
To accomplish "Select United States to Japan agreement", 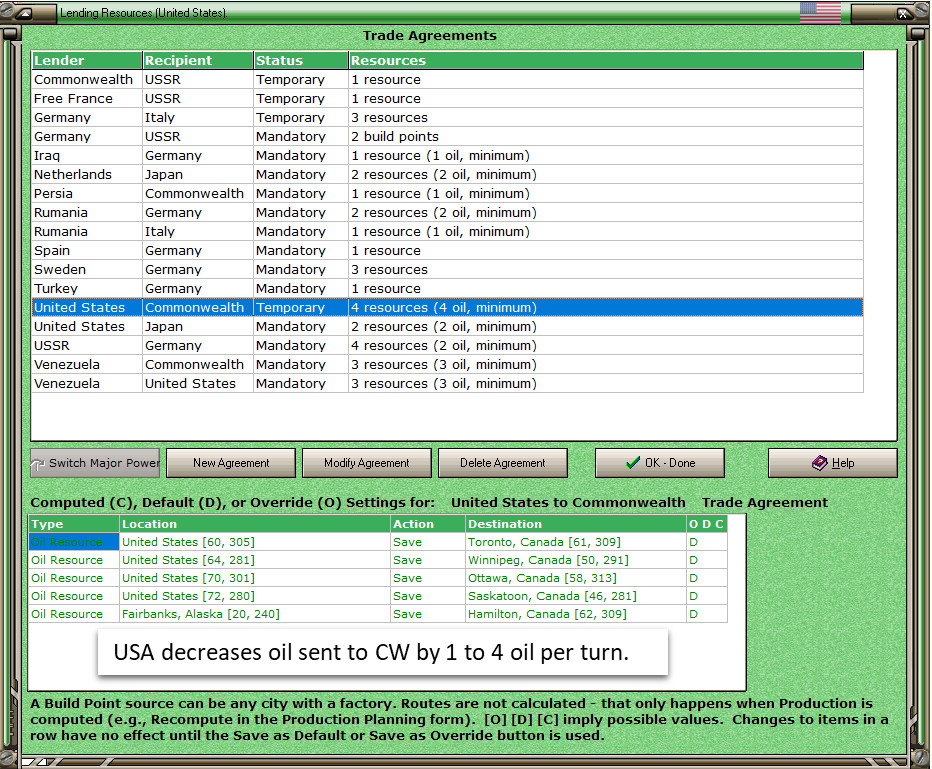I will coord(447,327).
